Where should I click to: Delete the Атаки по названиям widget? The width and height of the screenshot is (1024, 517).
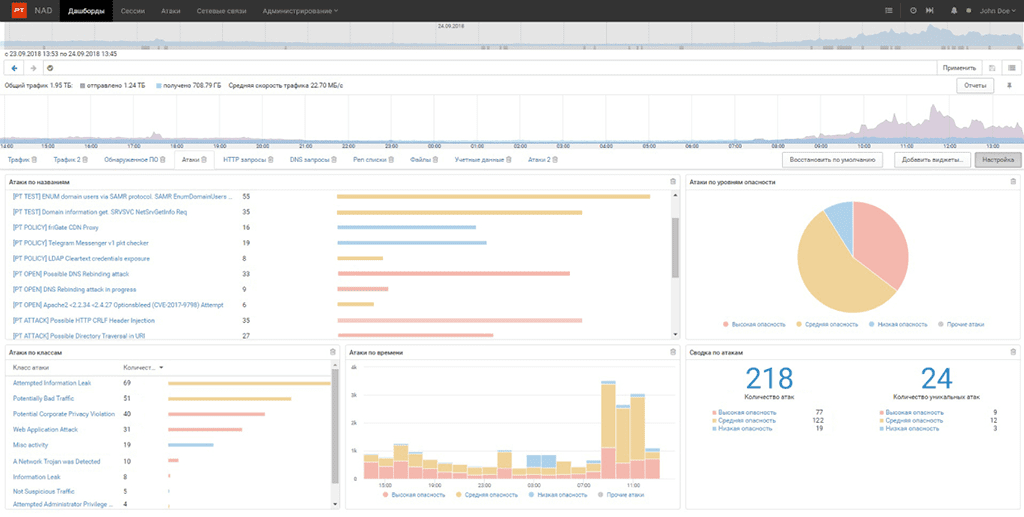(673, 182)
